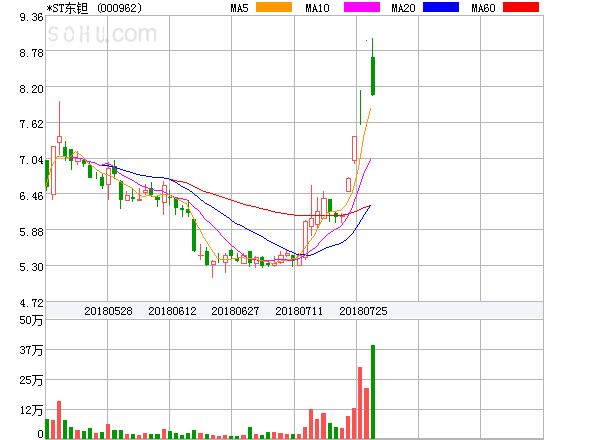Image resolution: width=600 pixels, height=440 pixels.
Task: Click the tallest red volume bar
Action: pos(360,403)
